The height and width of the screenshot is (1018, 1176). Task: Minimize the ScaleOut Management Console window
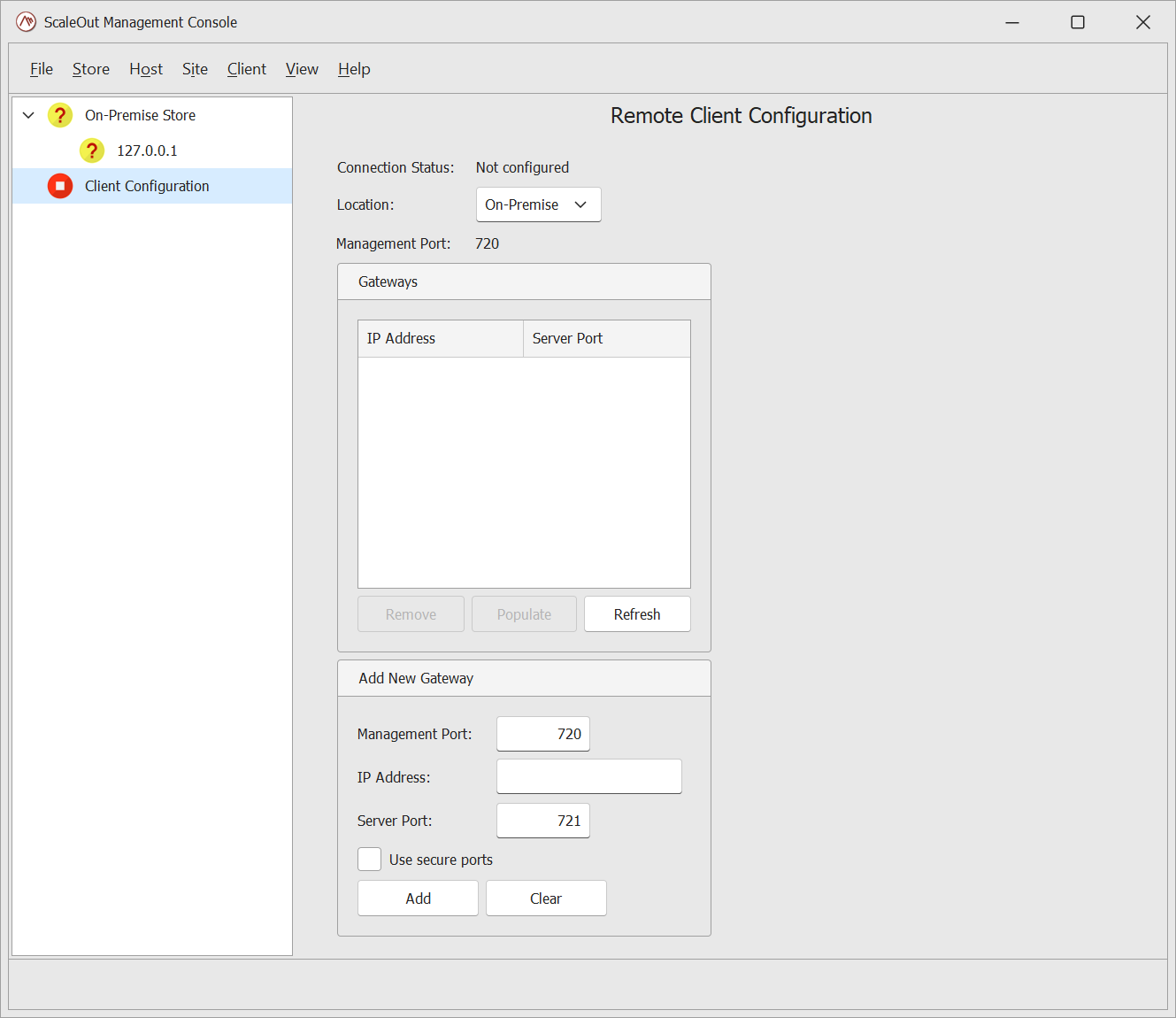pos(1012,22)
